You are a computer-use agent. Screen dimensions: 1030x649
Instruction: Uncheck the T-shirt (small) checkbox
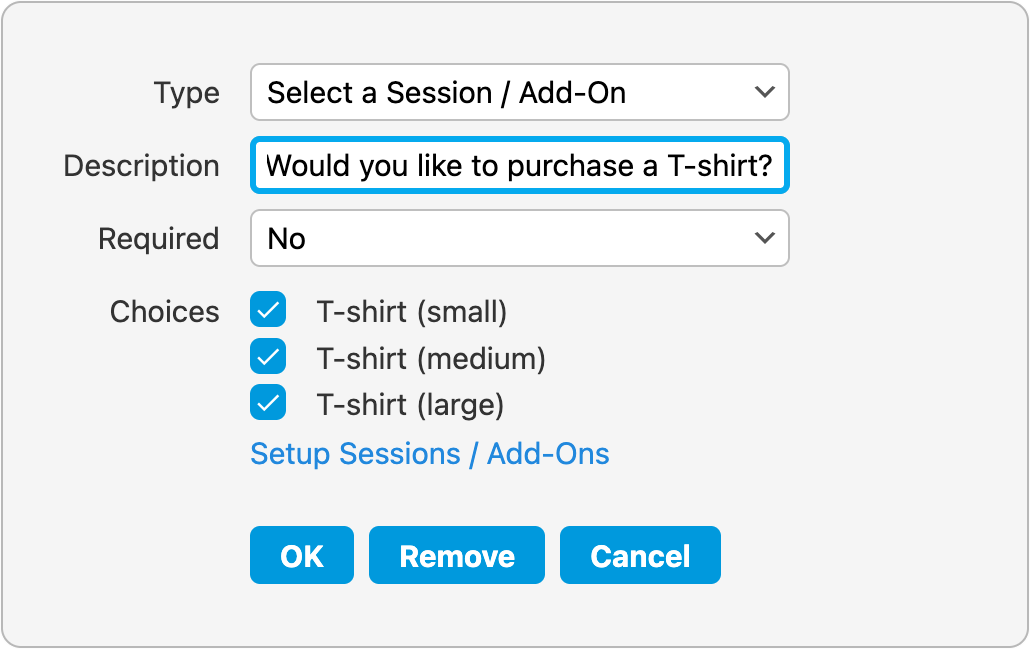[268, 311]
